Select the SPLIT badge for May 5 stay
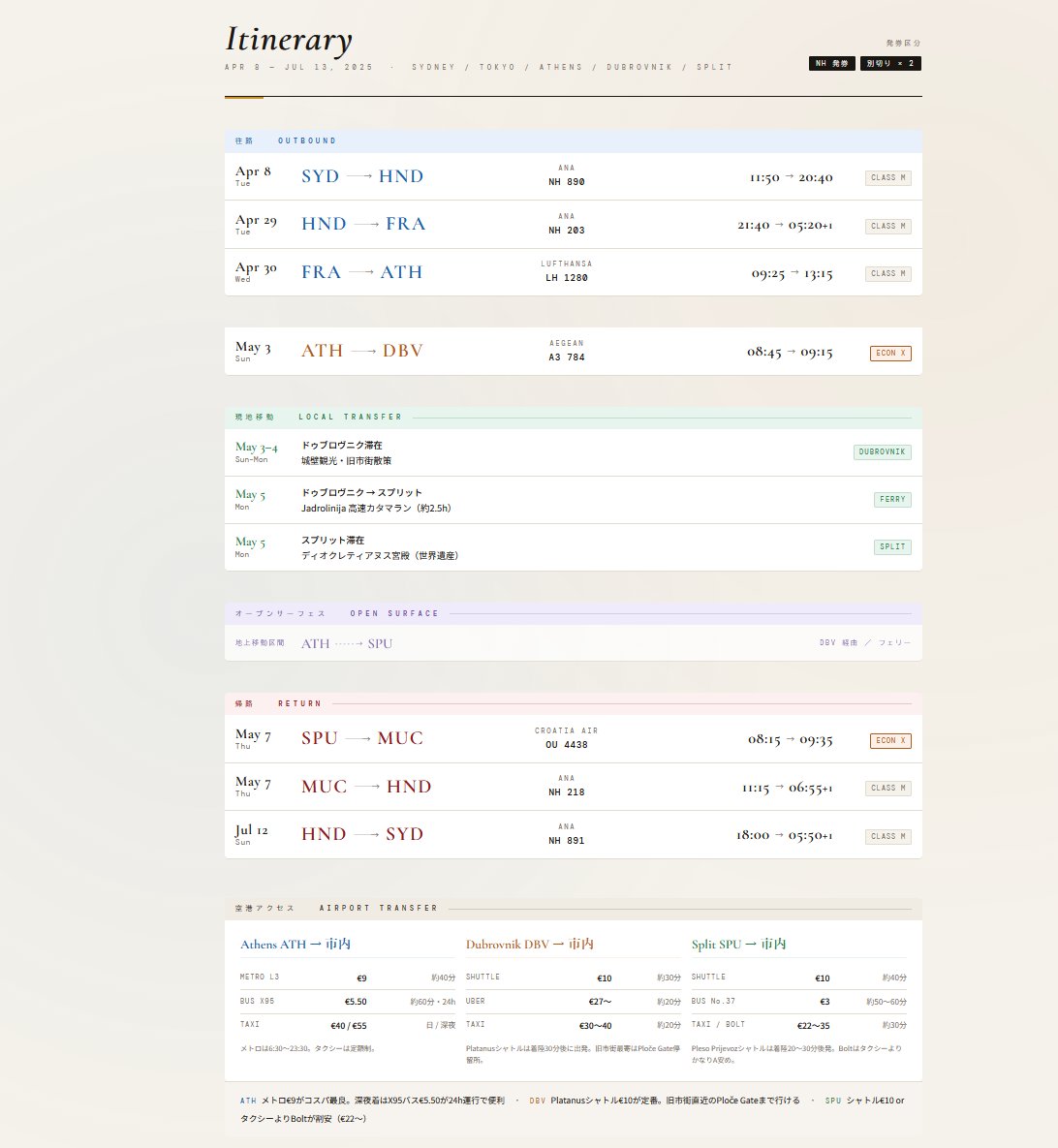The height and width of the screenshot is (1148, 1058). pyautogui.click(x=891, y=546)
